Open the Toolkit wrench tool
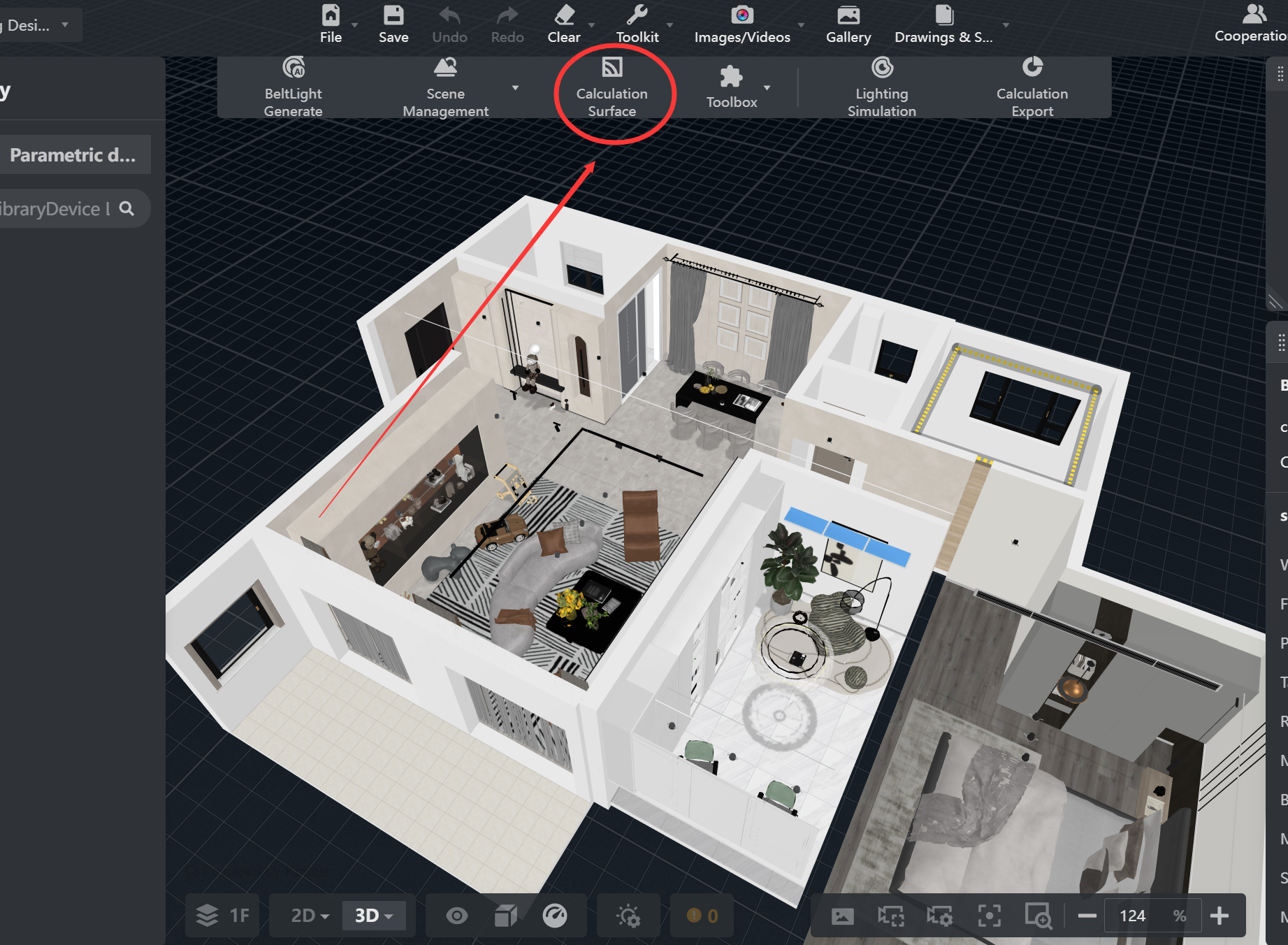This screenshot has width=1288, height=945. coord(637,24)
